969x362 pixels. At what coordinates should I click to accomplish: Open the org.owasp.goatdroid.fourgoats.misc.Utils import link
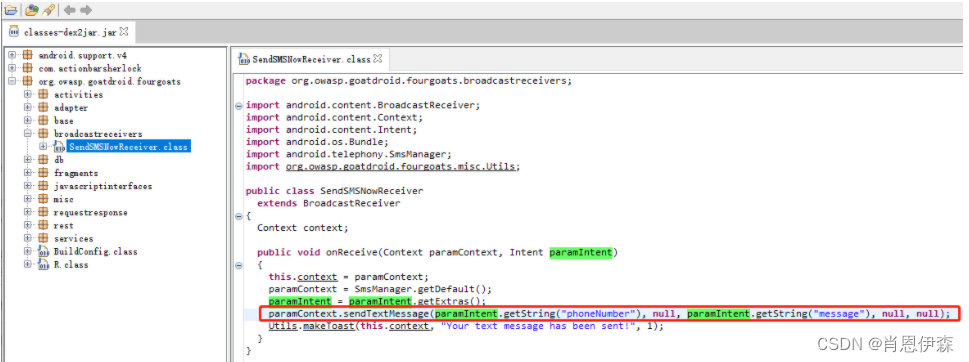[x=402, y=166]
